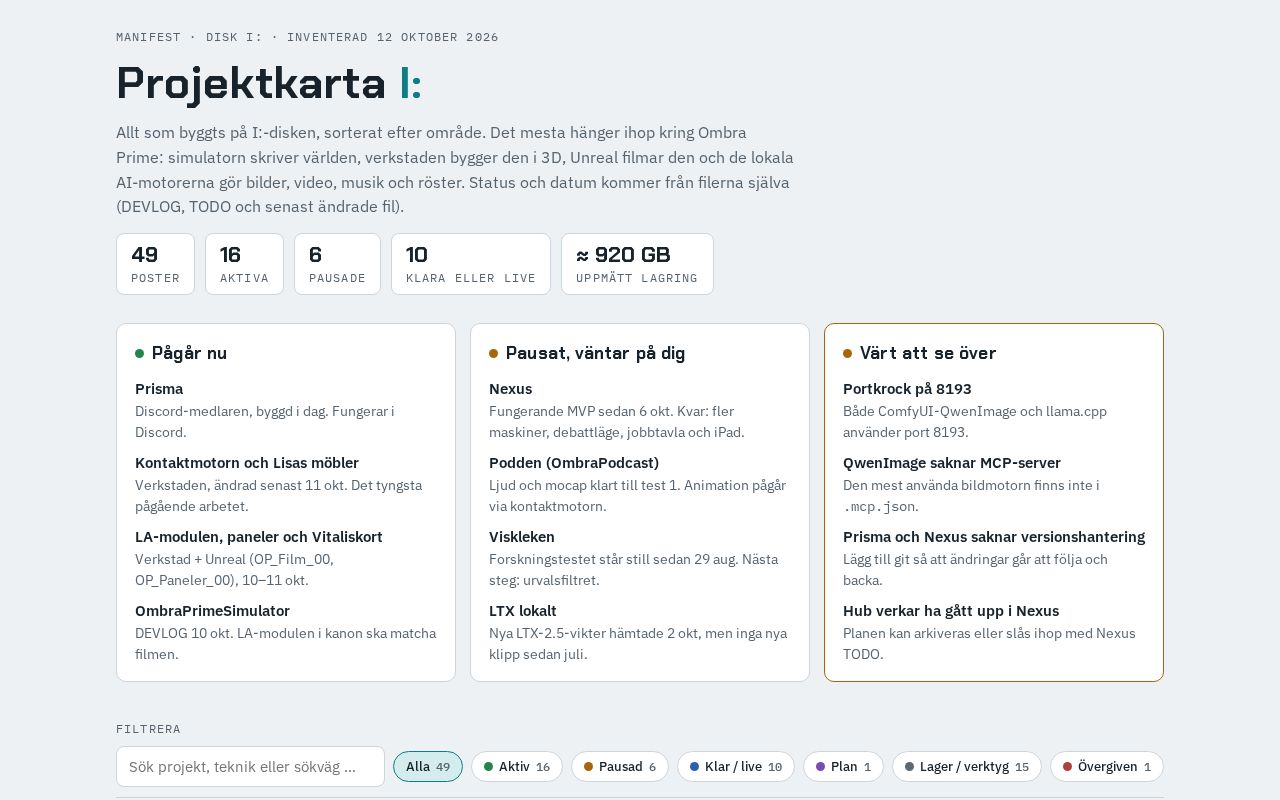Open the Prisma entry under Pågår nu
1280x800 pixels.
[159, 389]
